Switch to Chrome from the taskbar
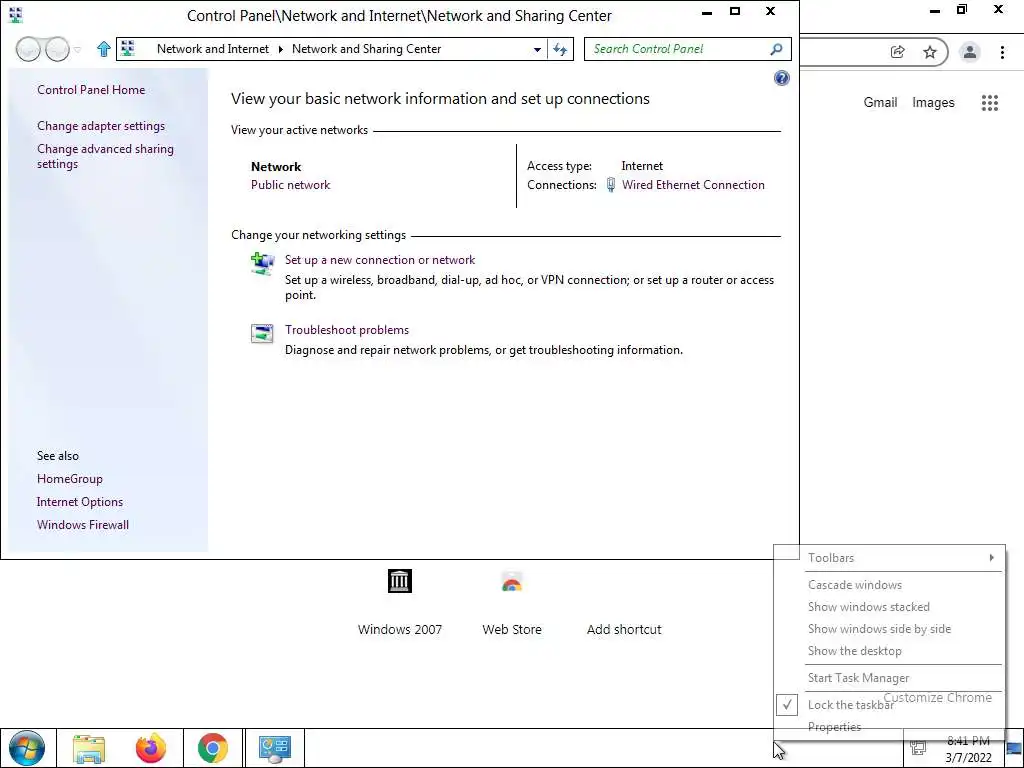 (213, 748)
